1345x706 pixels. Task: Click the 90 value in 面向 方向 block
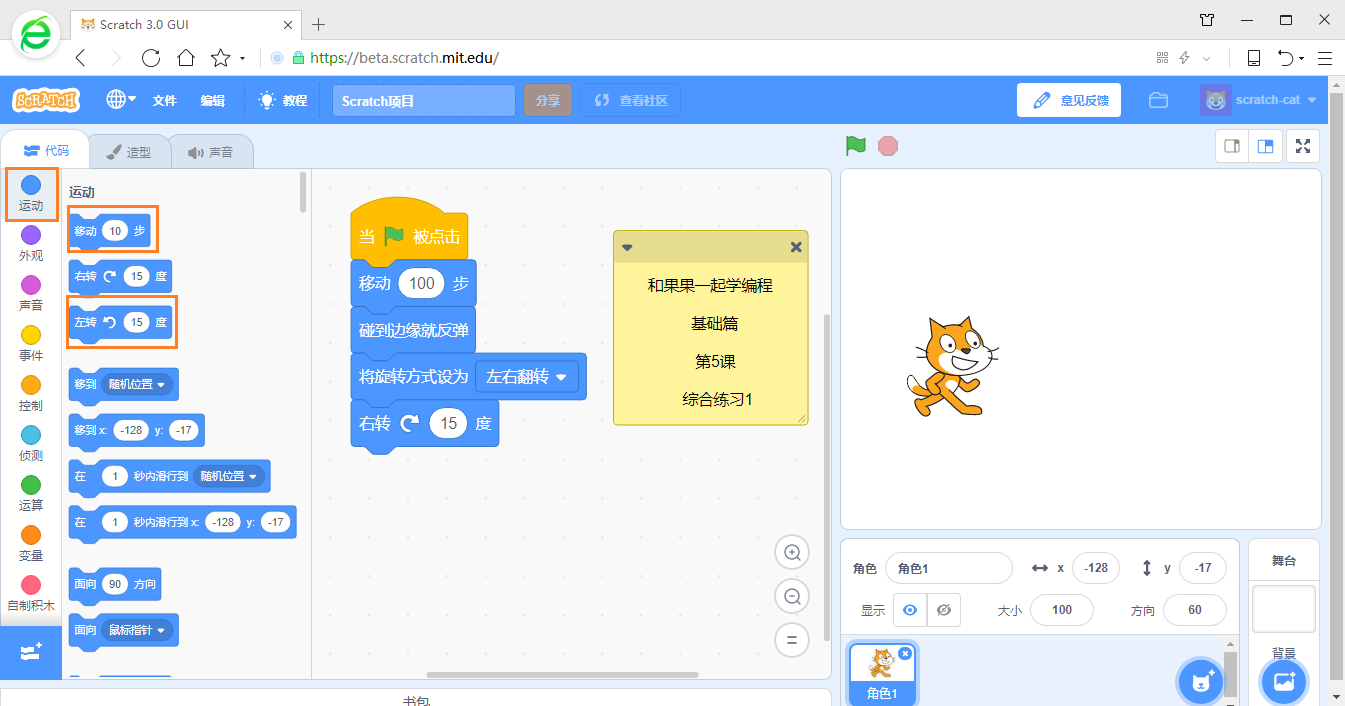click(x=115, y=584)
